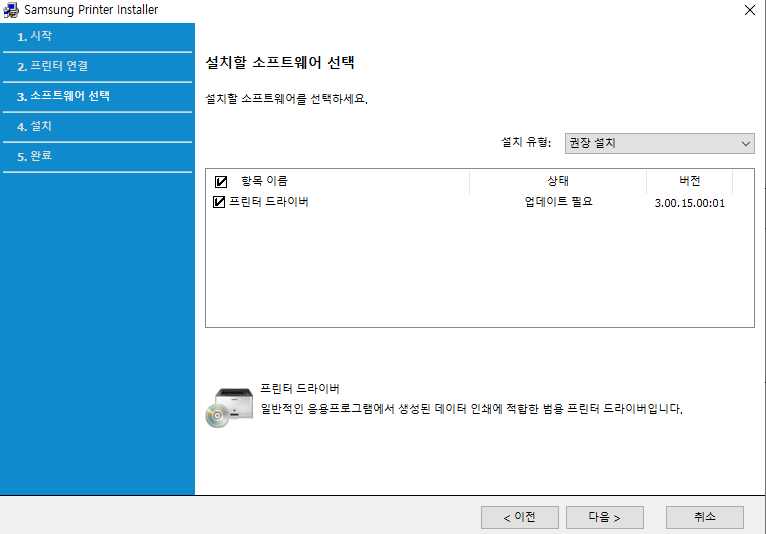Click the Samsung Printer Installer title icon
The image size is (766, 534).
11,10
